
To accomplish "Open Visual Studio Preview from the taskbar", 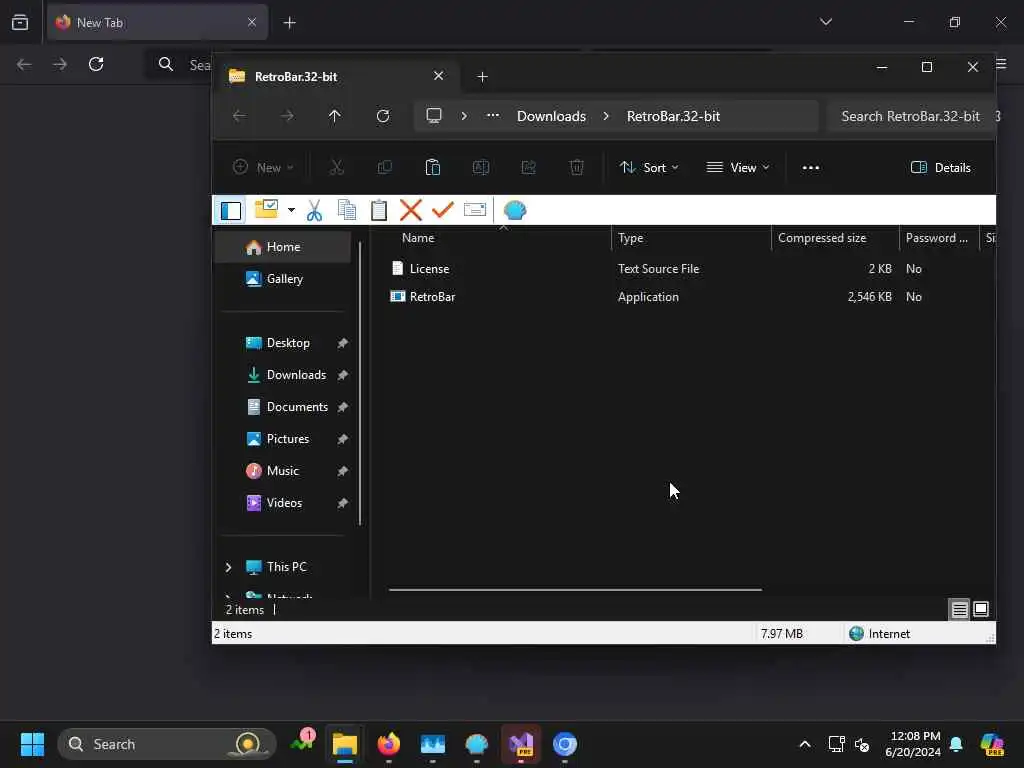I will point(521,744).
